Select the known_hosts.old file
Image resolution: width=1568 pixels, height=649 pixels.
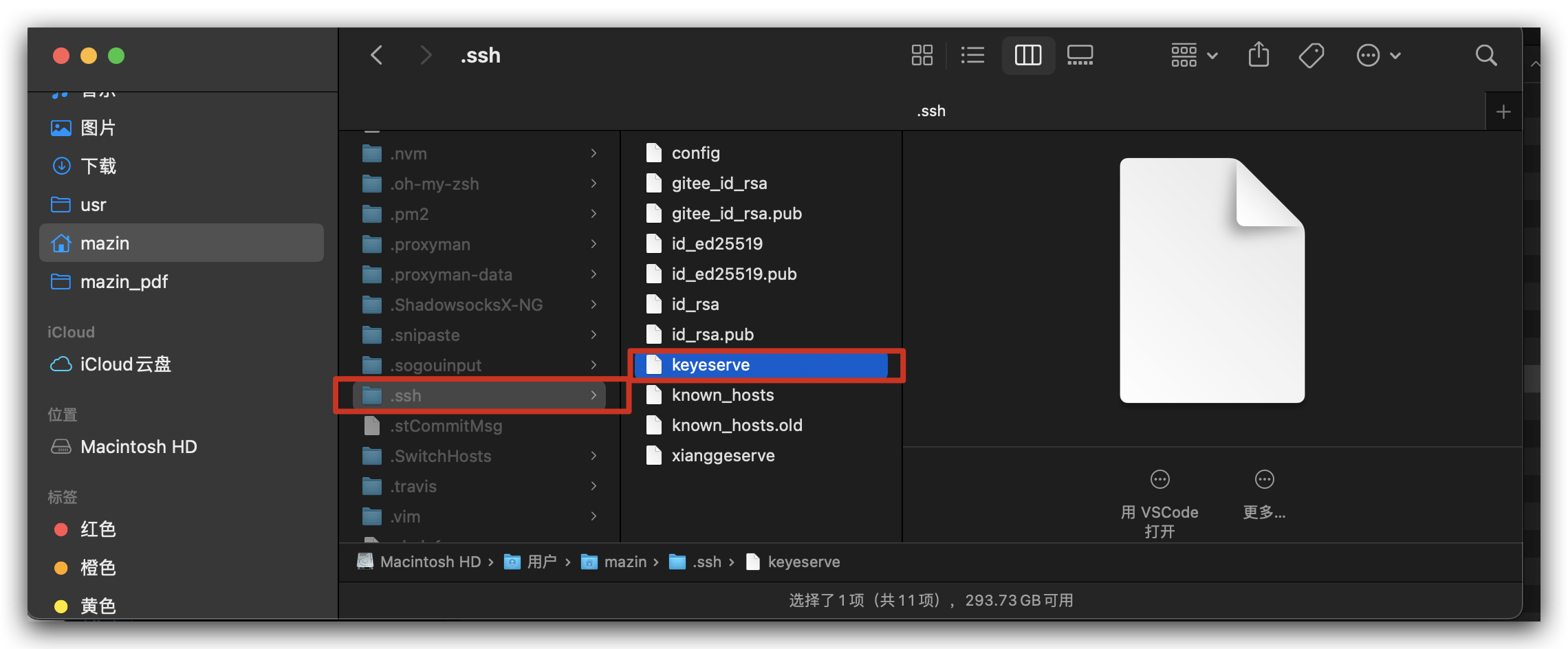761,425
